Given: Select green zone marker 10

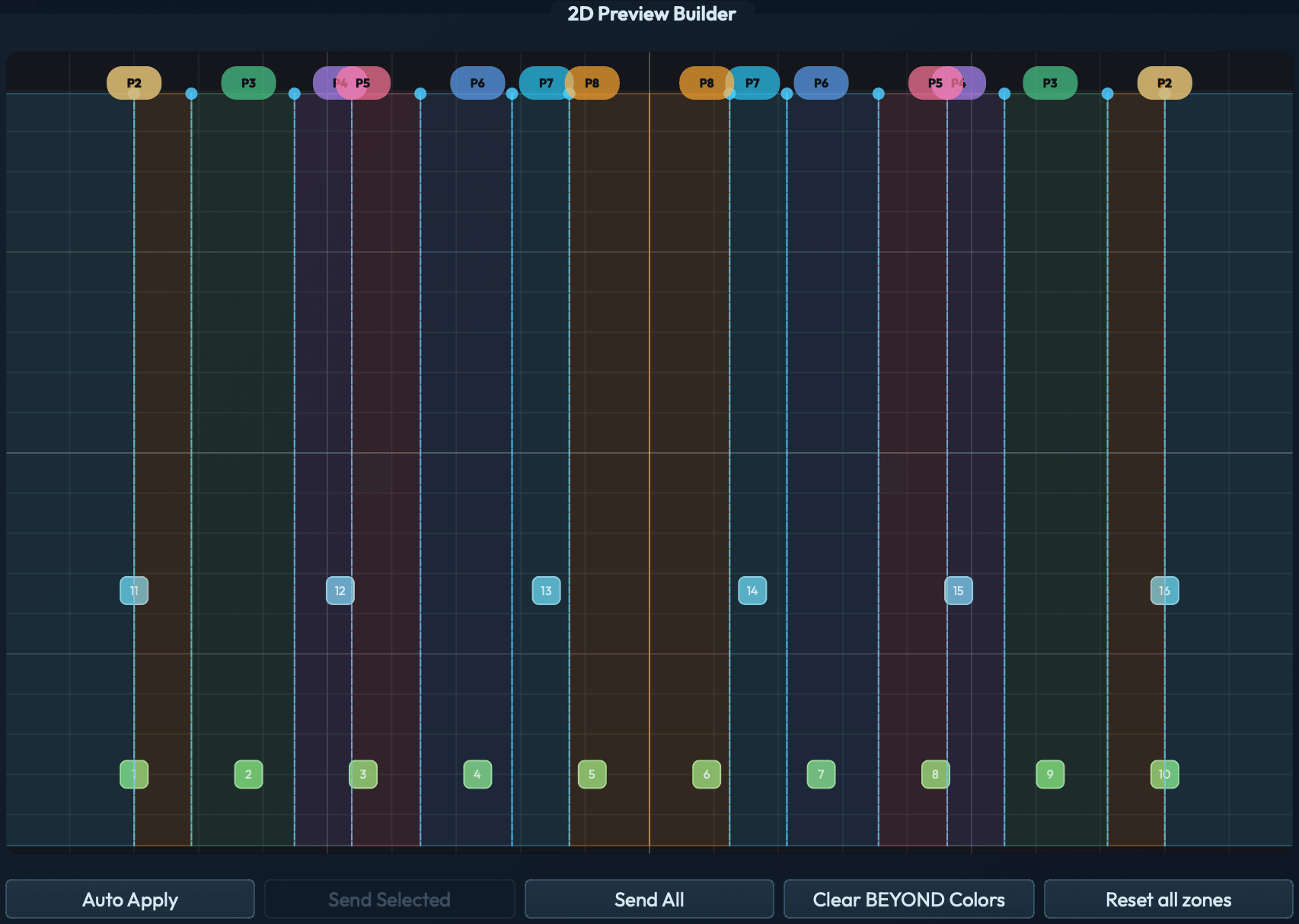Looking at the screenshot, I should click(x=1164, y=774).
